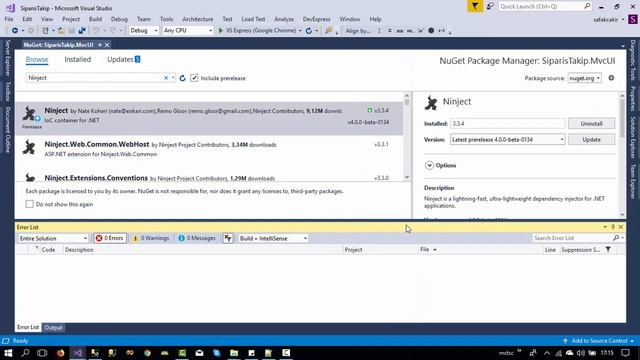The height and width of the screenshot is (360, 640).
Task: Close the NuGet: SiparisTakip.MvcUI document tab
Action: tap(107, 45)
